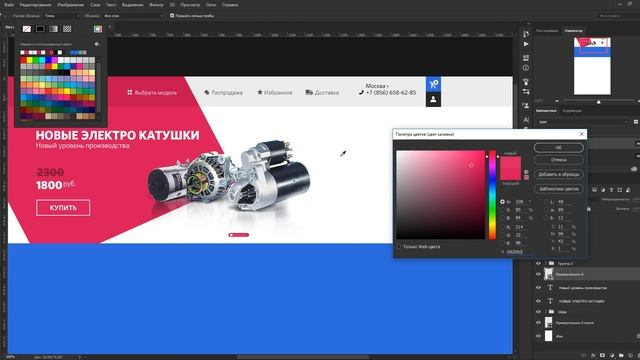Enable the 'Только Web-цвета' checkbox
Image resolution: width=640 pixels, height=360 pixels.
click(x=399, y=247)
